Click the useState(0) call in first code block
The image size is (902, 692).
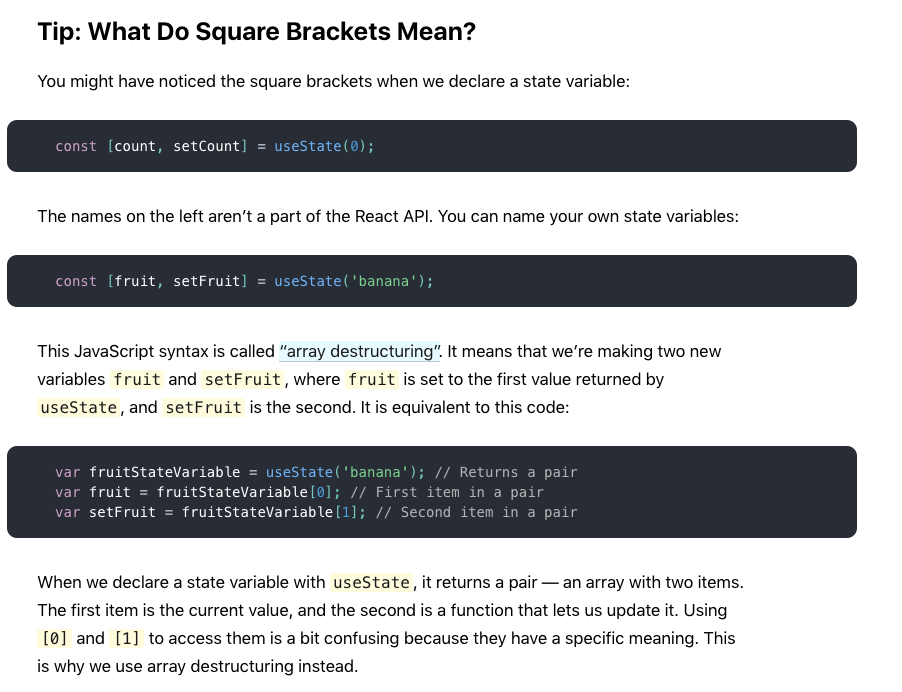pos(324,146)
